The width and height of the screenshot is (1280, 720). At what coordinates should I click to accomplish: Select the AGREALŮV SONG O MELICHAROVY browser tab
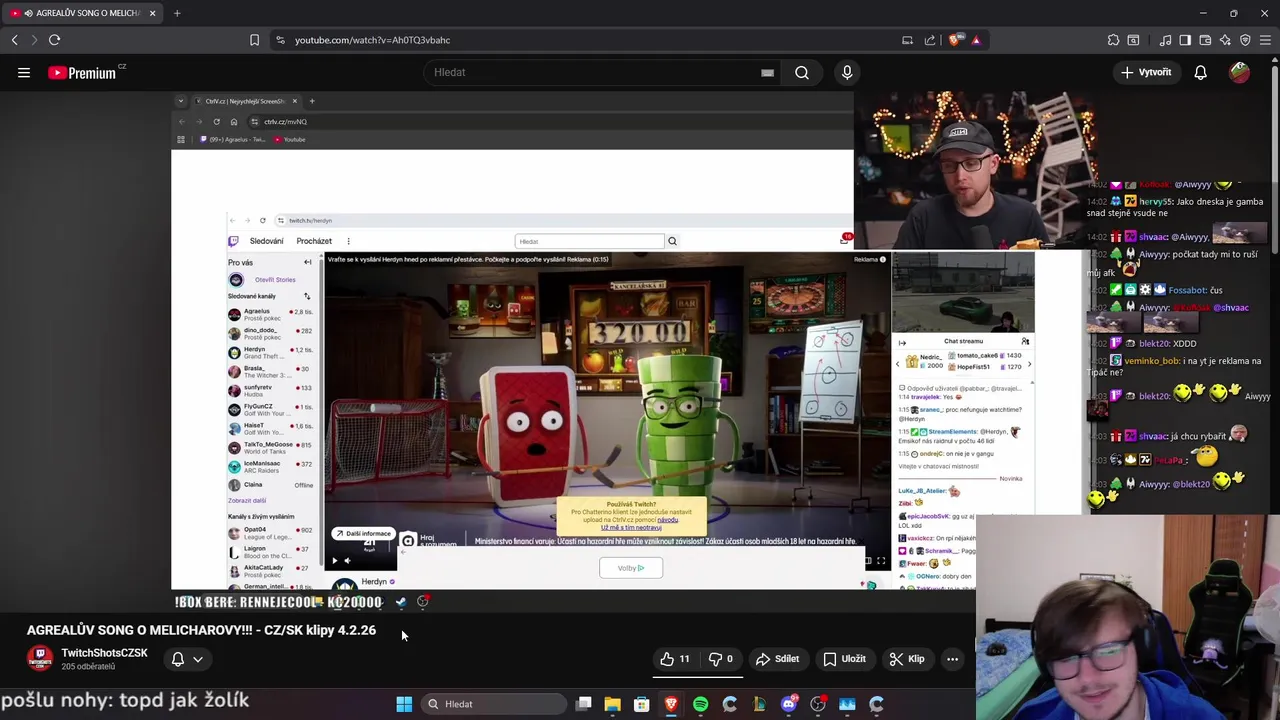[x=82, y=13]
